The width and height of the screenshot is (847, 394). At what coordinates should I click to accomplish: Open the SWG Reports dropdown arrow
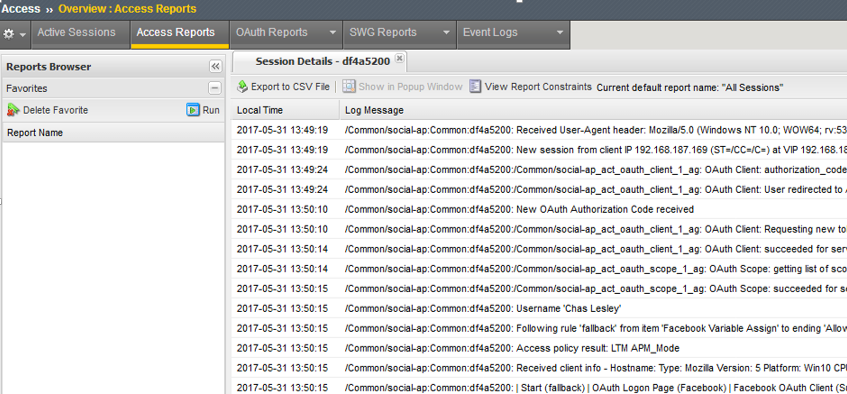coord(446,32)
